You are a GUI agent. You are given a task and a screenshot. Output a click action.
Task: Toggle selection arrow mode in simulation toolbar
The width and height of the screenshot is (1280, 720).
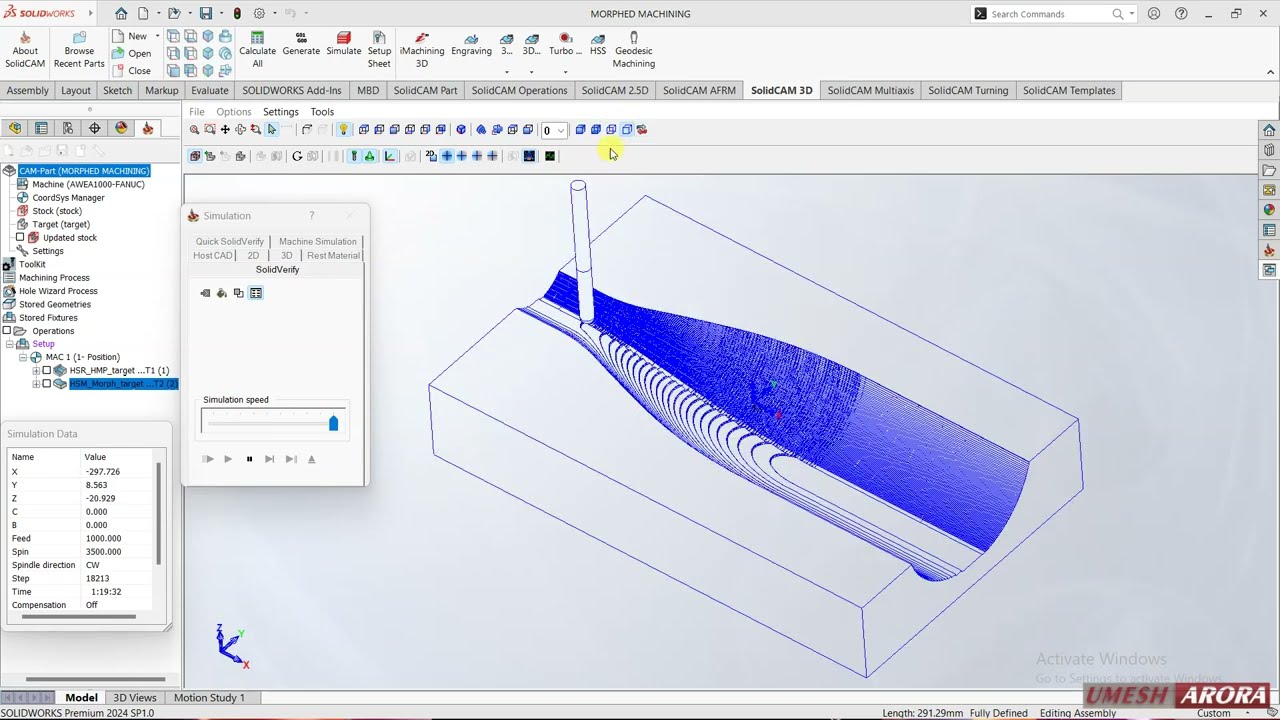[272, 130]
